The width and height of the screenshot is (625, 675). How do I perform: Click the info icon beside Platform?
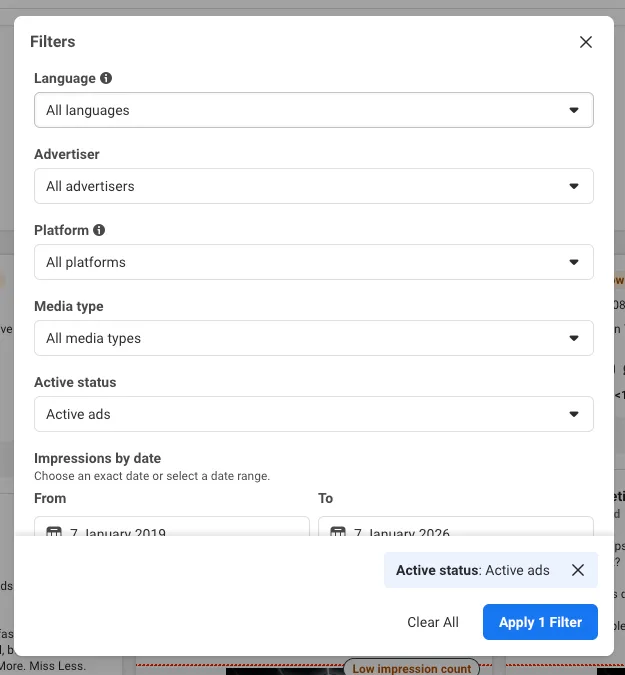[99, 230]
